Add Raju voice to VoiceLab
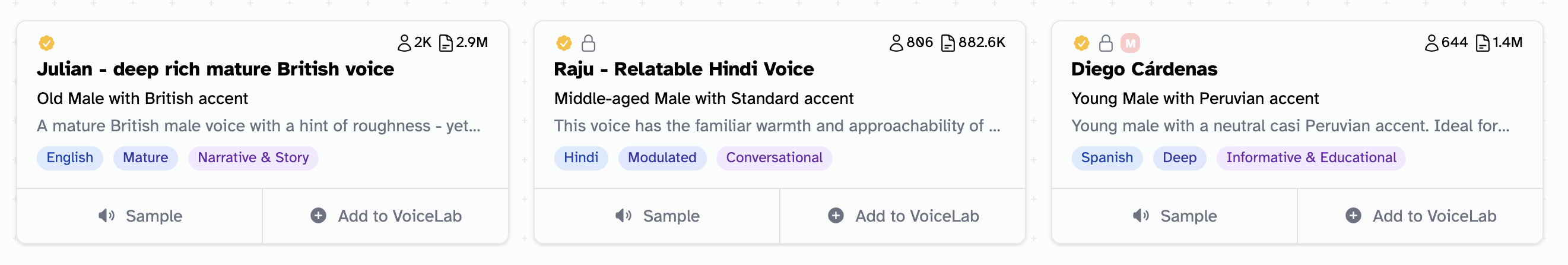The image size is (1568, 265). pyautogui.click(x=903, y=216)
